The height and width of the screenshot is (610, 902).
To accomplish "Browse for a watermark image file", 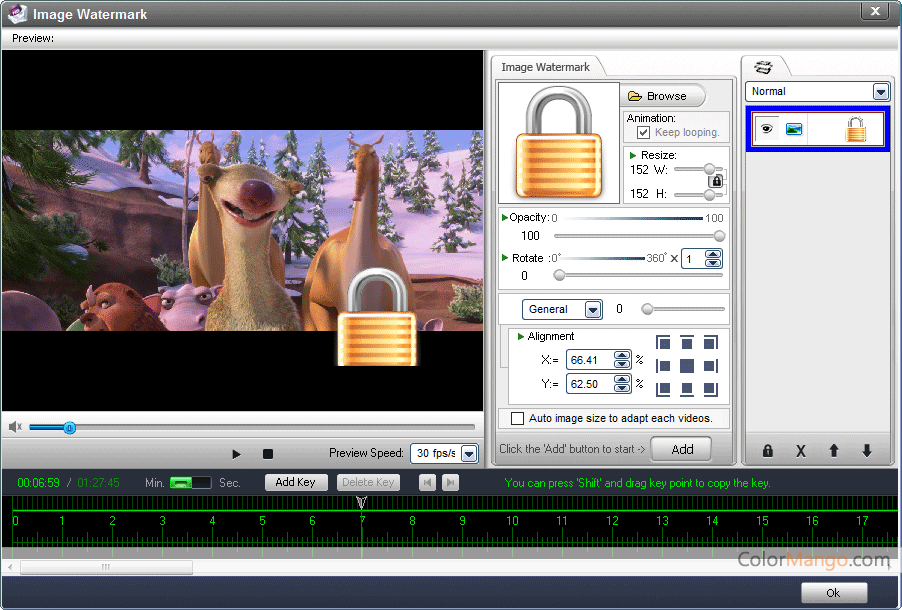I will click(x=663, y=96).
